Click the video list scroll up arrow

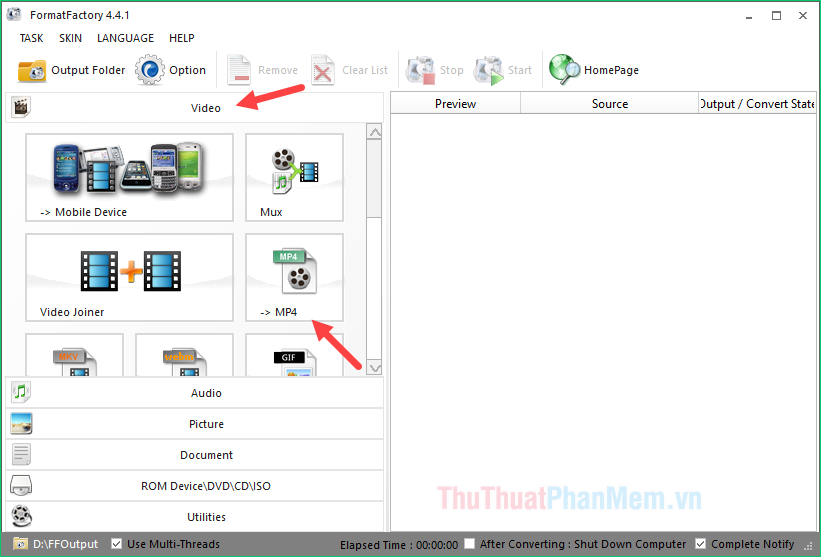pyautogui.click(x=374, y=132)
